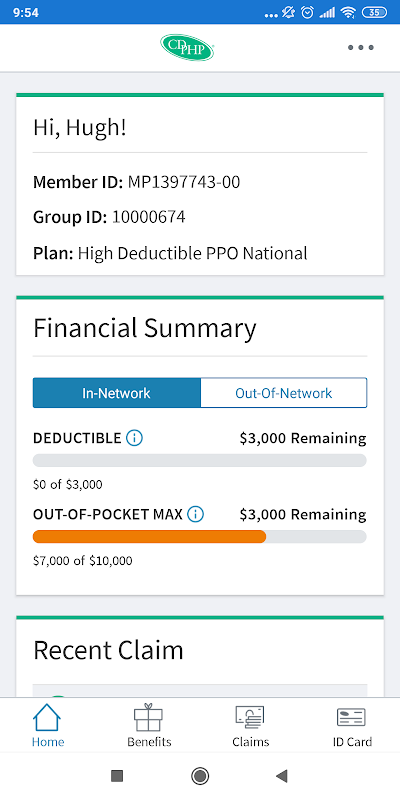The width and height of the screenshot is (400, 800).
Task: Tap the Recent Claim card heading
Action: click(108, 651)
